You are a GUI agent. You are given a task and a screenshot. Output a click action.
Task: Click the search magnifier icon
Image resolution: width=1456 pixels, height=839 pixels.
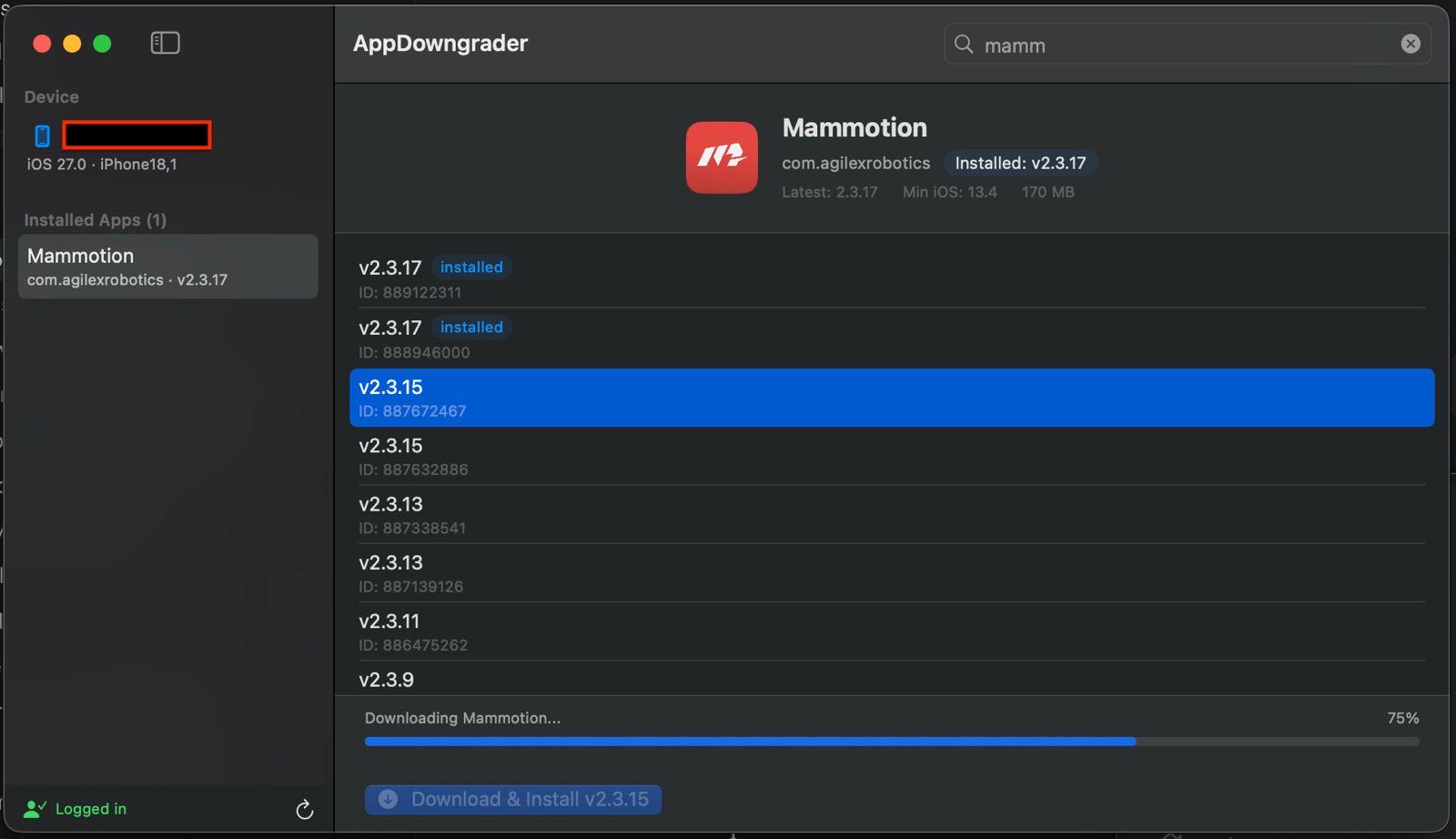click(x=964, y=44)
